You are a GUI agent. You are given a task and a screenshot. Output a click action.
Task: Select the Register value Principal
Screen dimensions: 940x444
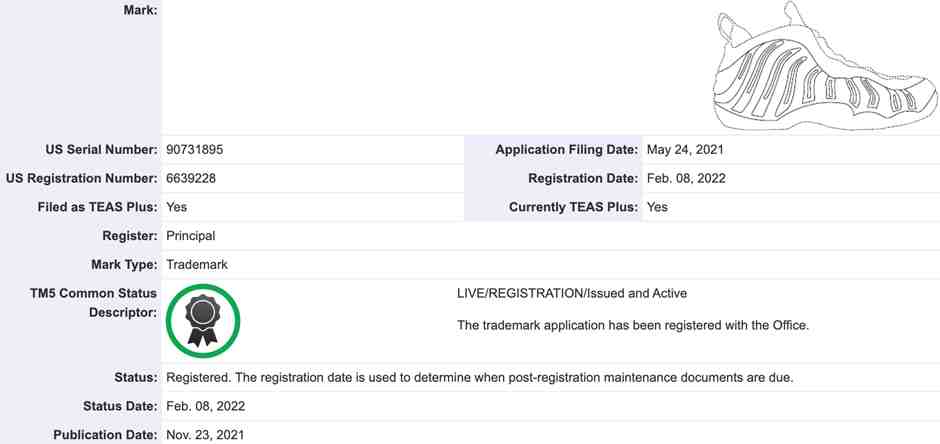(x=191, y=236)
